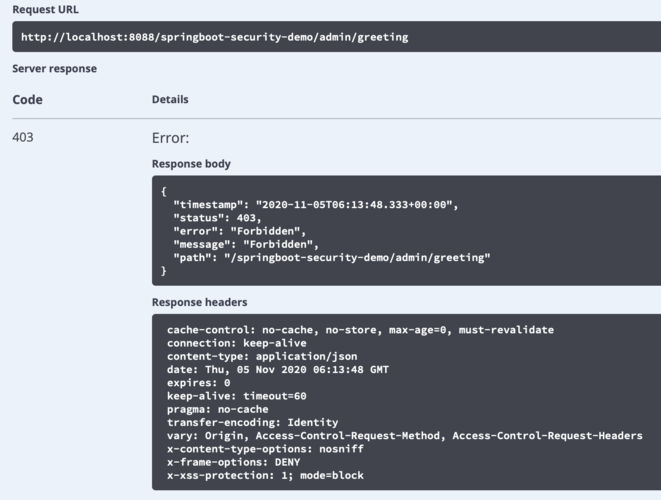Select the "path" line in response body
Viewport: 661px width, 500px height.
click(x=332, y=258)
